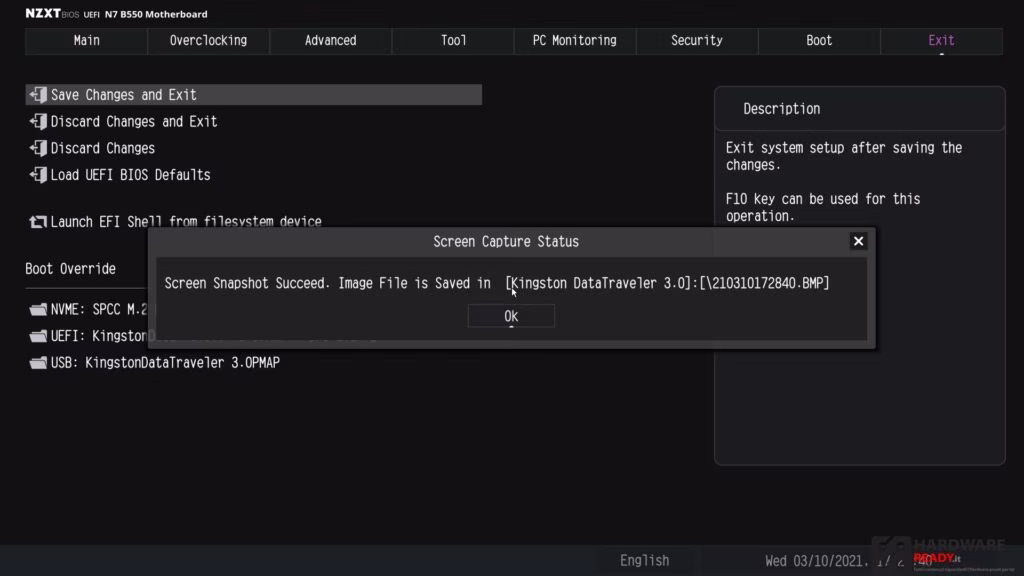This screenshot has width=1024, height=576.
Task: Select Load UEFI BIOS Defaults
Action: click(131, 175)
